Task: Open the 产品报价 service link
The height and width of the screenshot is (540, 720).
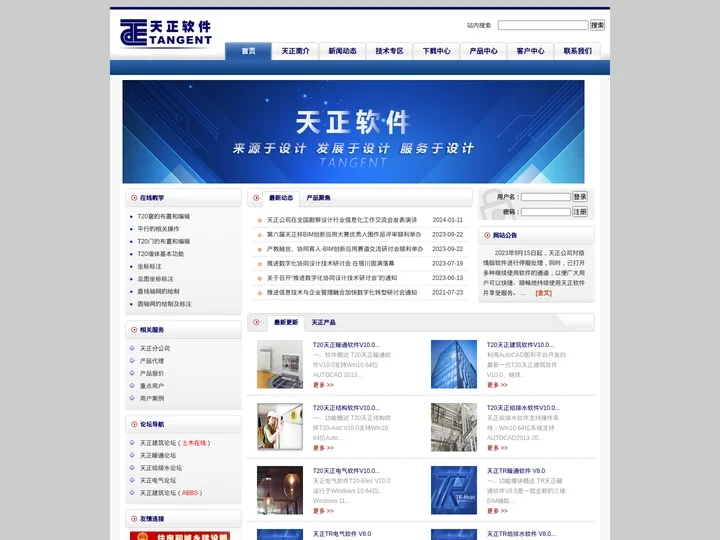Action: point(152,373)
